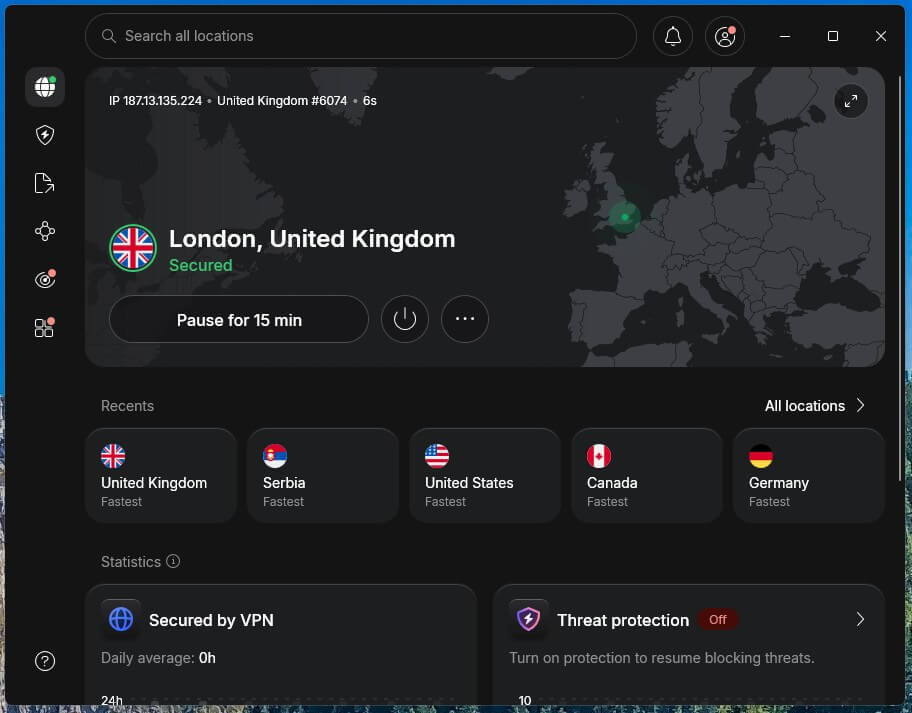Screen dimensions: 912x713
Task: Connect to Germany recent card
Action: [x=809, y=475]
